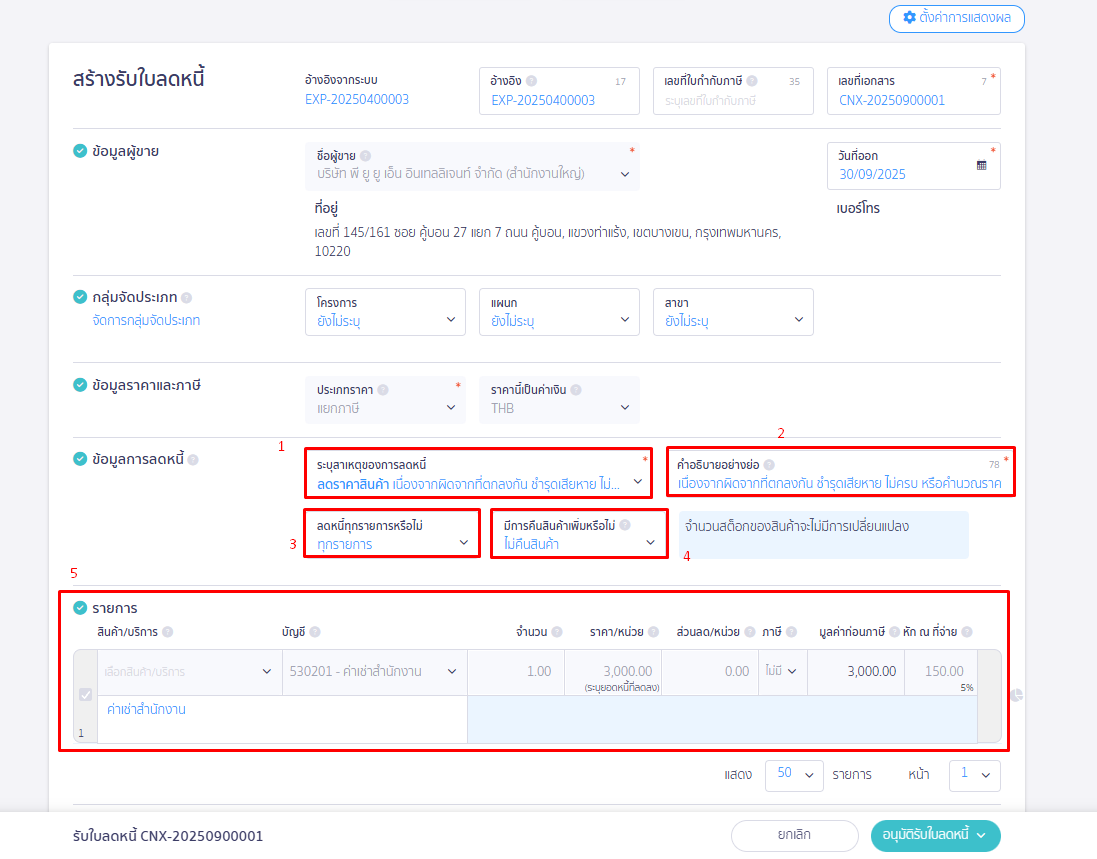Image resolution: width=1097 pixels, height=859 pixels.
Task: Toggle the checkbox on item row 1
Action: pyautogui.click(x=85, y=695)
